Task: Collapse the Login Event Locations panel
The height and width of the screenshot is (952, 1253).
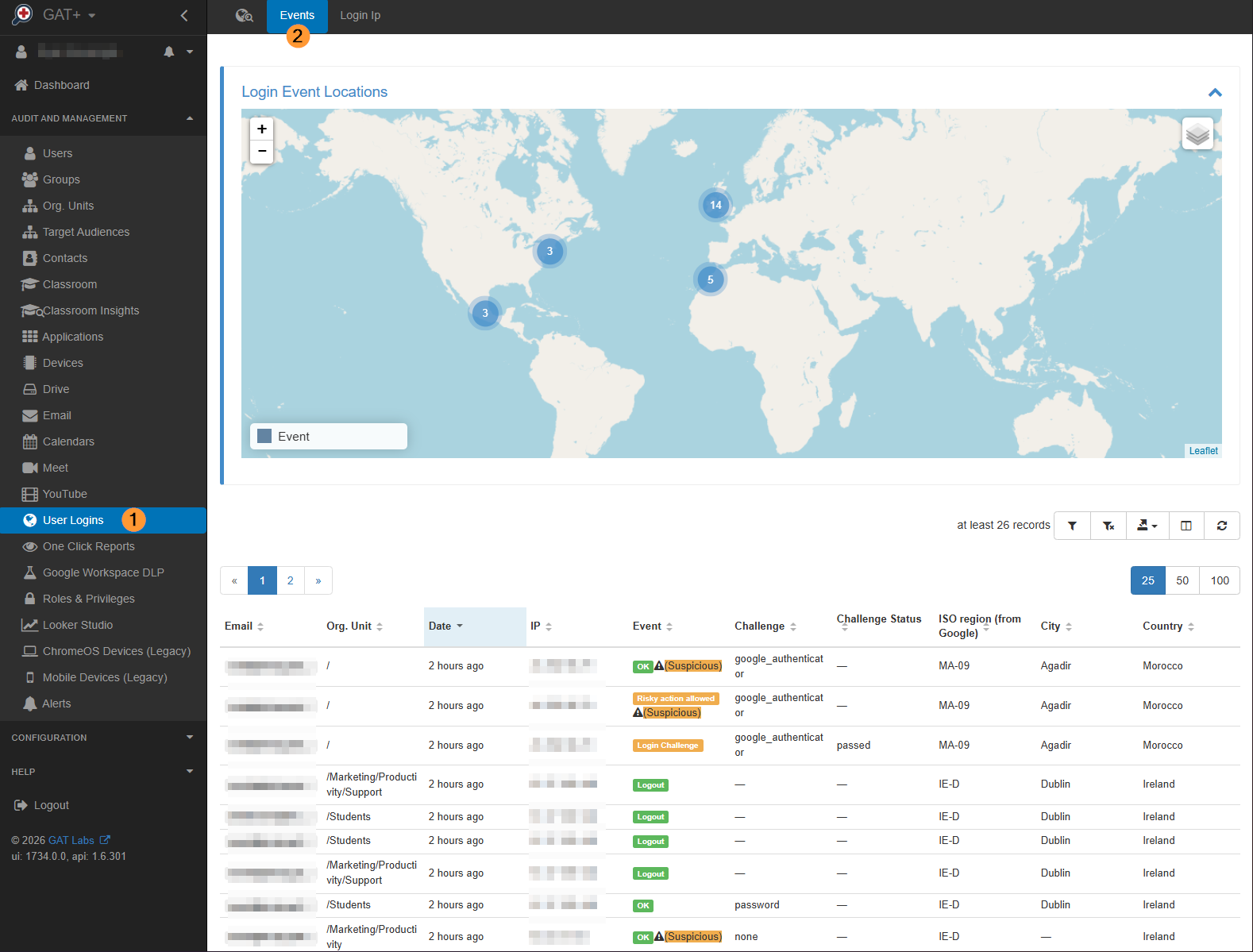Action: click(1215, 93)
